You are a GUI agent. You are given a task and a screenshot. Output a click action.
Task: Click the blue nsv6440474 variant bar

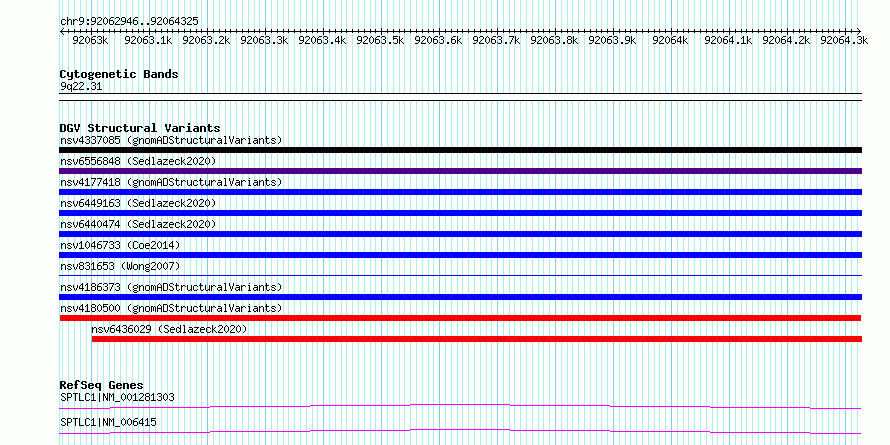[x=460, y=234]
